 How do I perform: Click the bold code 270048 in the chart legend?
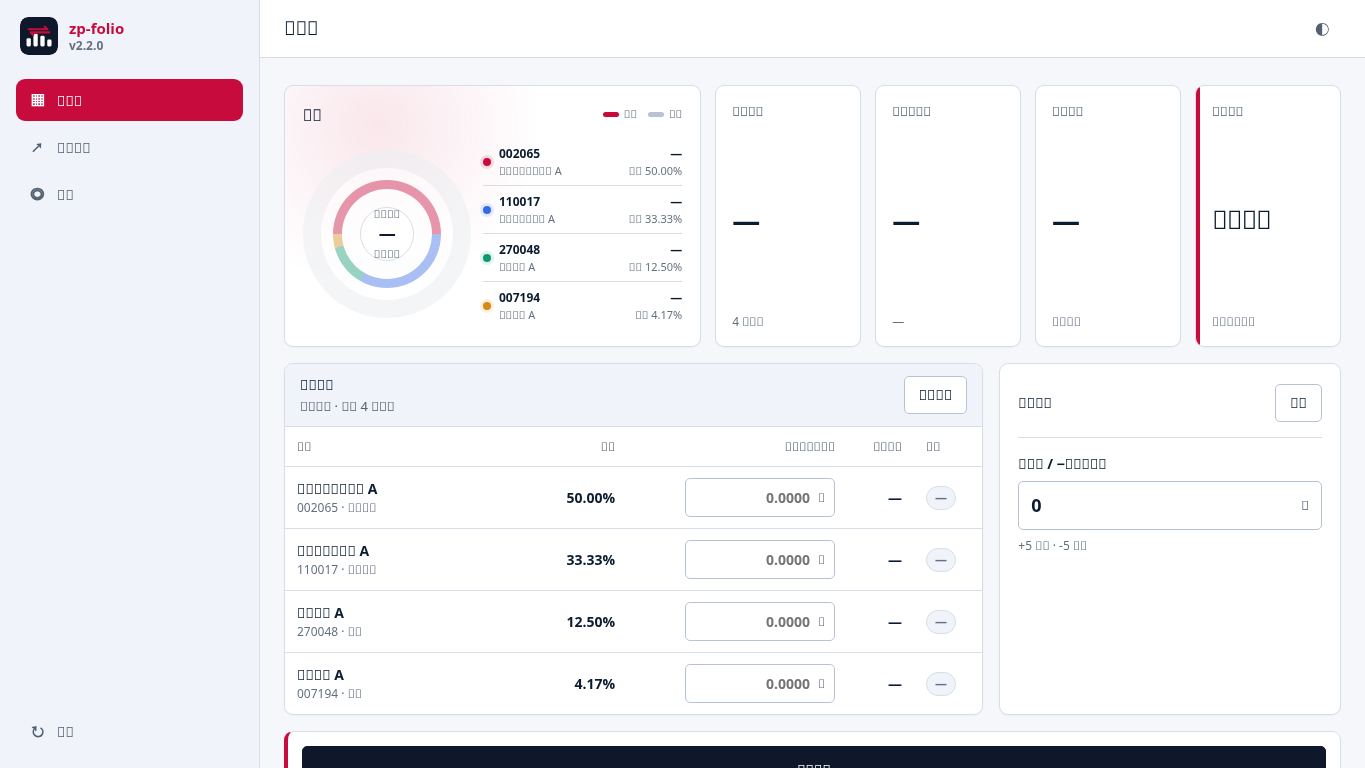pos(519,250)
